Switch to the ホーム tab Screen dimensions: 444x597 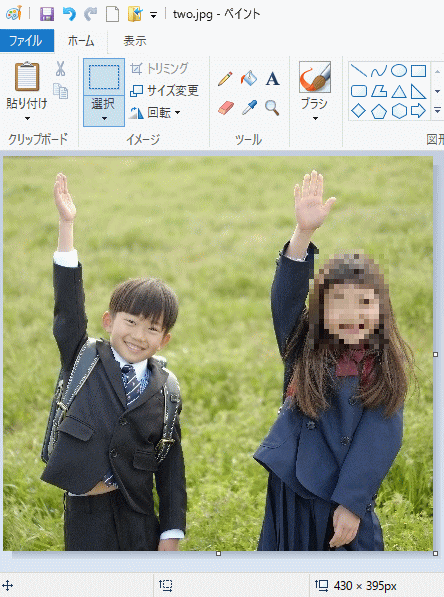[81, 40]
